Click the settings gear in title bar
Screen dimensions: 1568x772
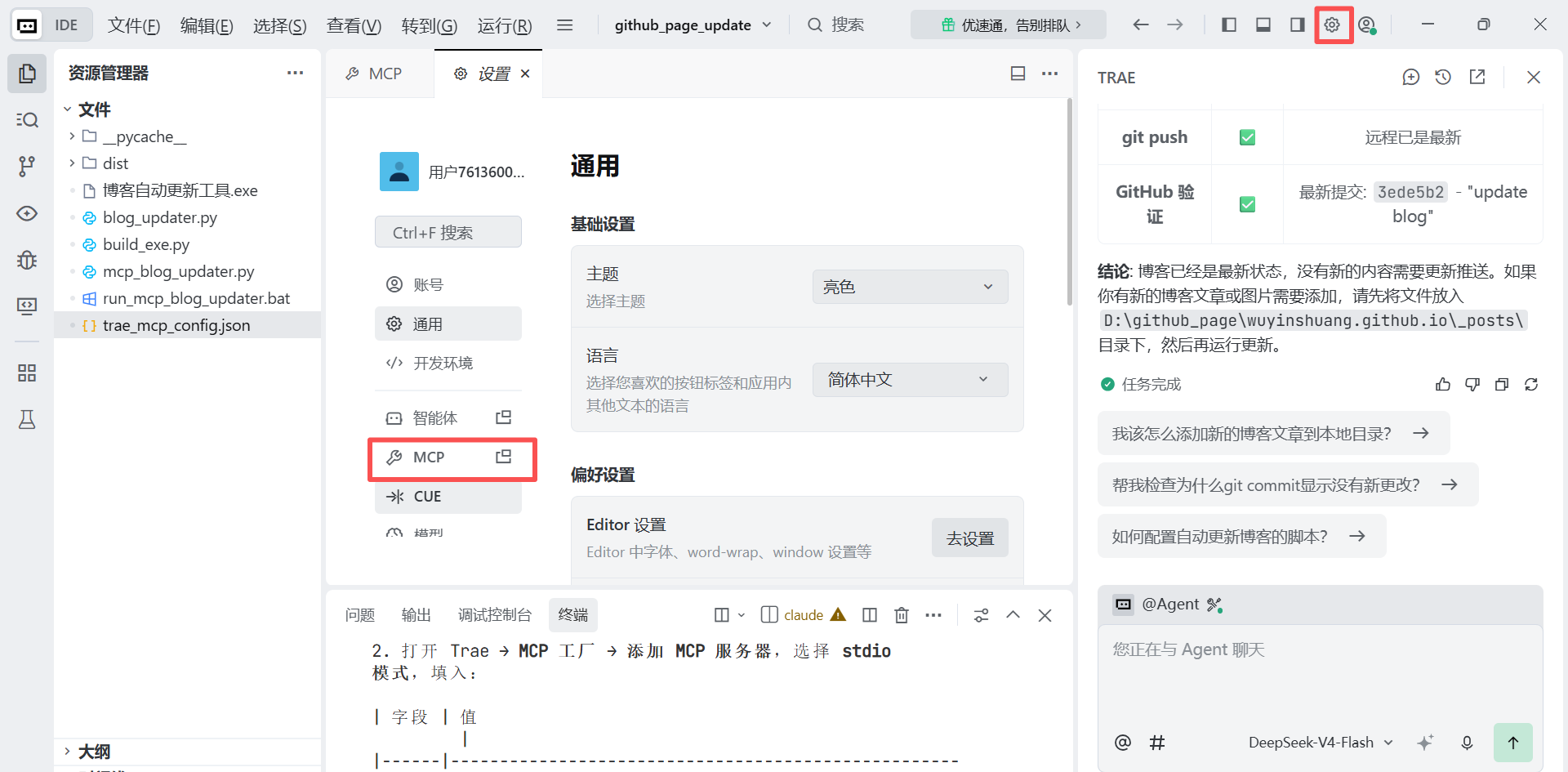tap(1332, 25)
